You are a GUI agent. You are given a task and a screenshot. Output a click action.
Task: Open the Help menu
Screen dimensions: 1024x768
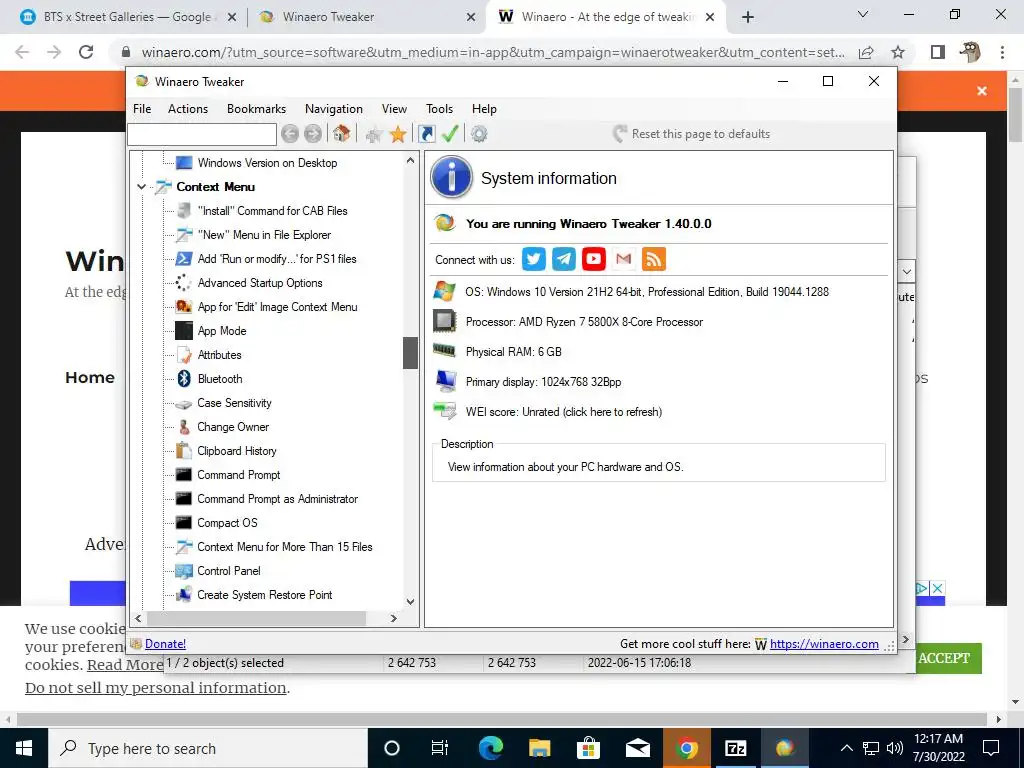(x=484, y=109)
